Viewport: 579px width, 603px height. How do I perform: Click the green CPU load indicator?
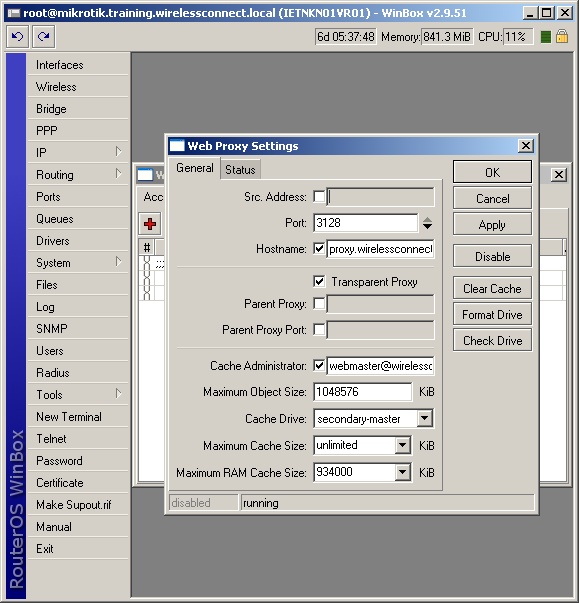pyautogui.click(x=546, y=37)
